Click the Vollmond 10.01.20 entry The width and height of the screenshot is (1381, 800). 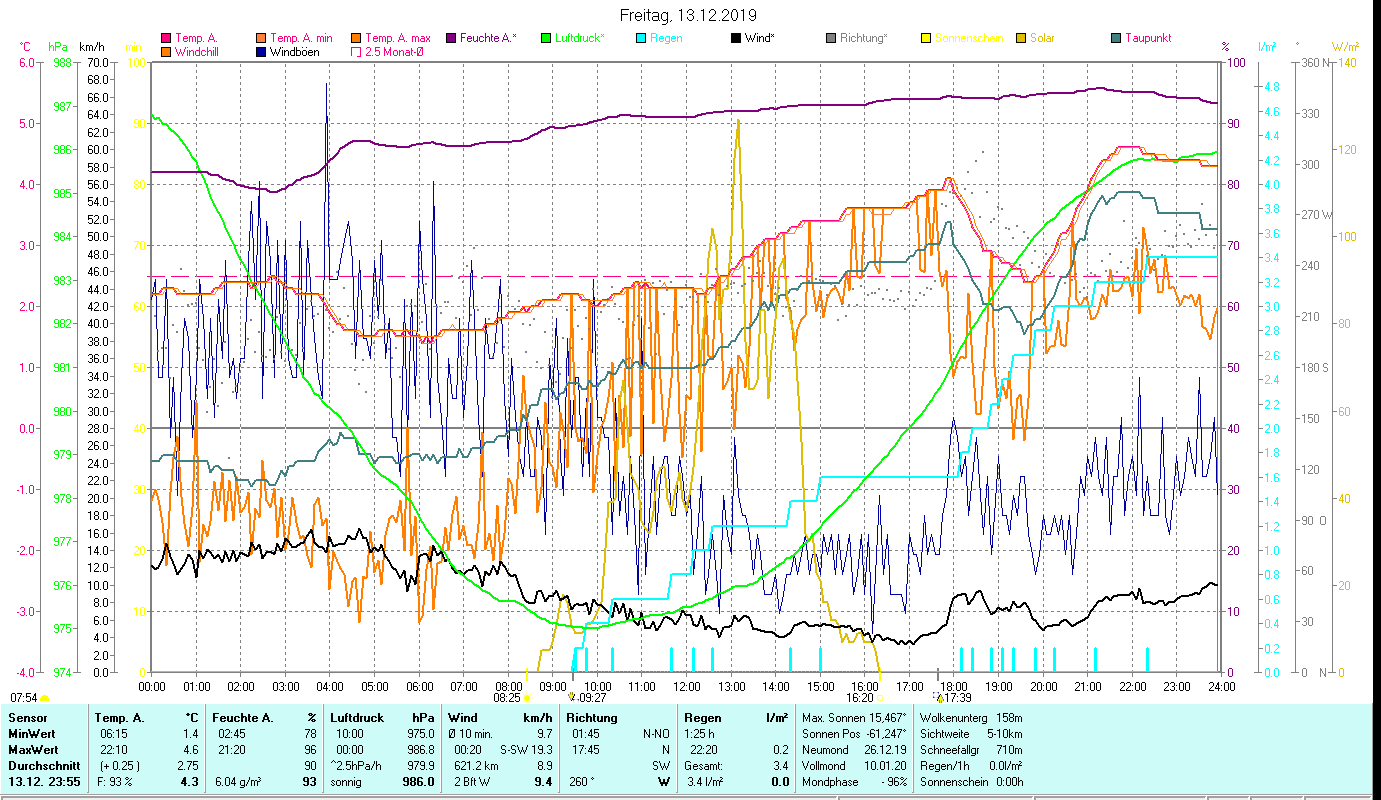pos(855,766)
